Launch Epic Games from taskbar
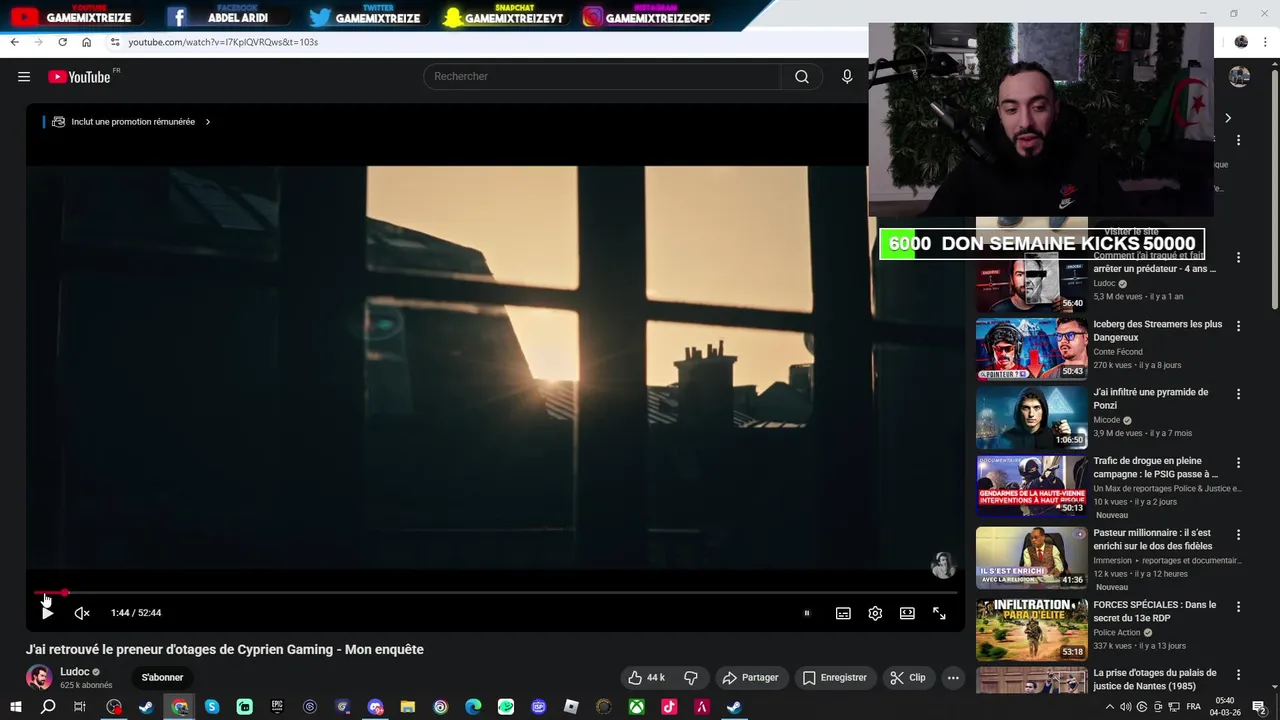This screenshot has width=1280, height=720. [277, 707]
